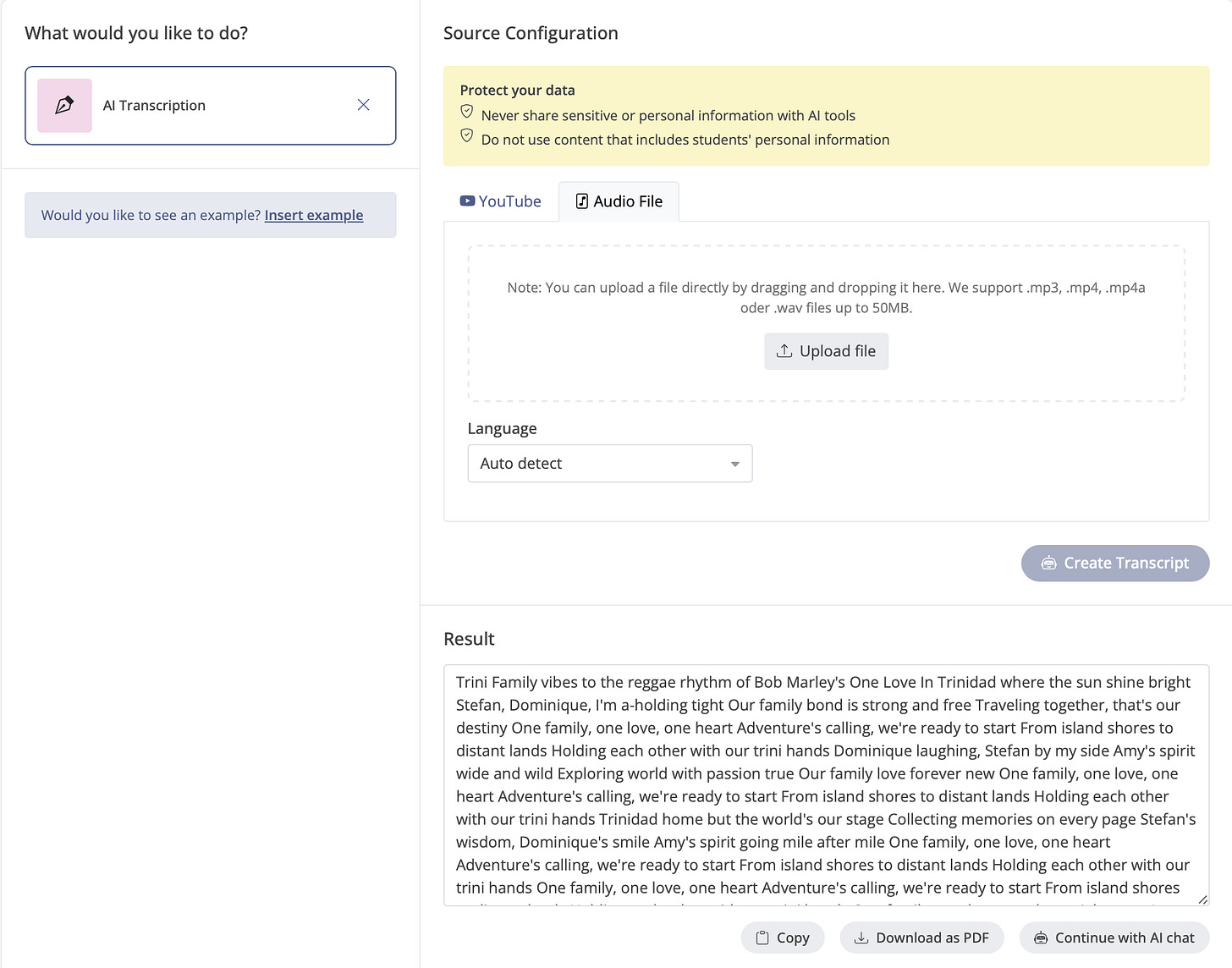
Task: Click the AI Transcription label text
Action: point(154,105)
